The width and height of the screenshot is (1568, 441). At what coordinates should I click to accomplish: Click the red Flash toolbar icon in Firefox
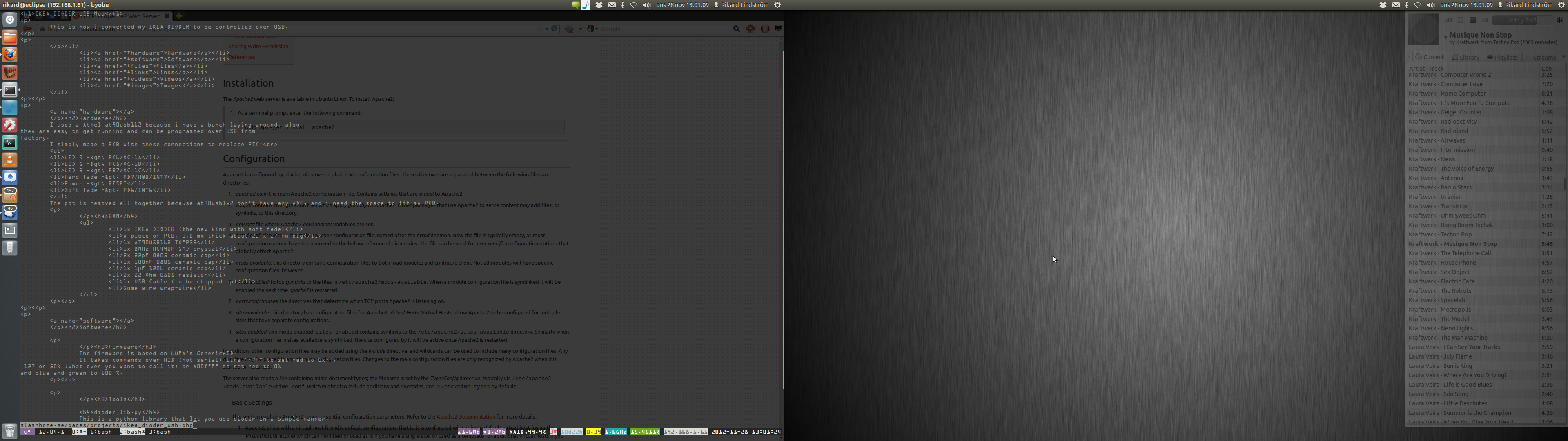coord(765,29)
